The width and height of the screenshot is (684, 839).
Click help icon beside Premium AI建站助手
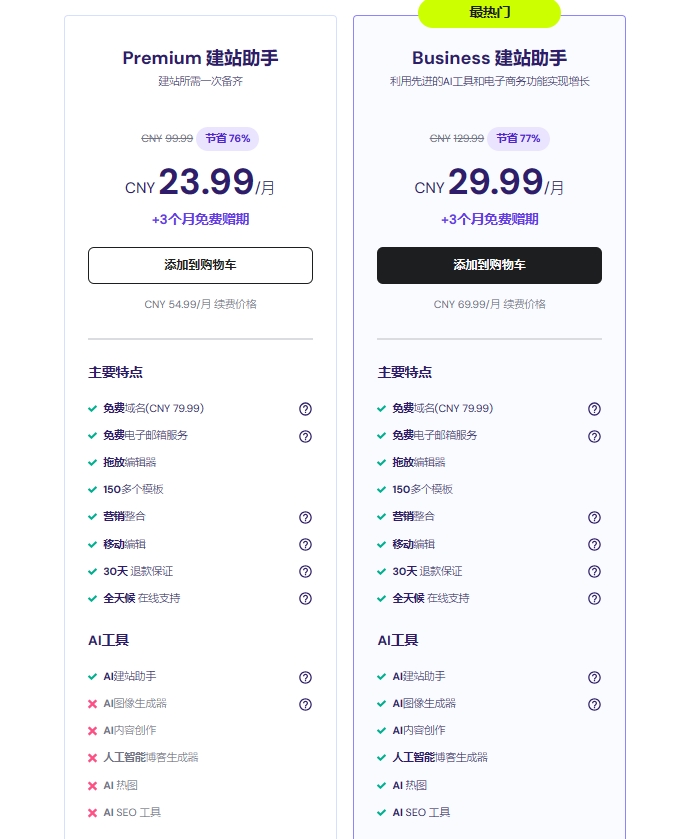tap(305, 677)
